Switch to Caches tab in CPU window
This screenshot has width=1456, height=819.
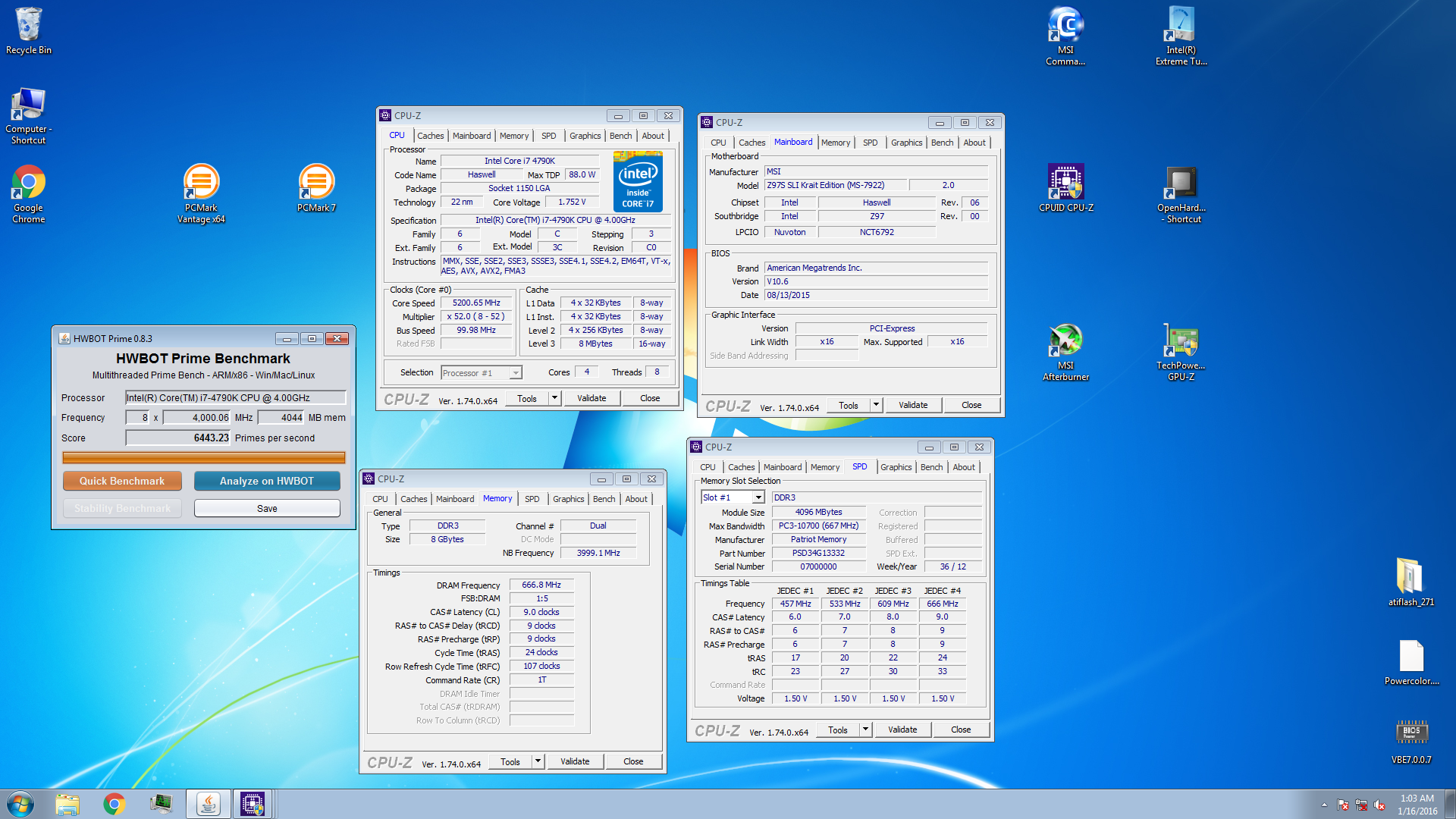[430, 136]
